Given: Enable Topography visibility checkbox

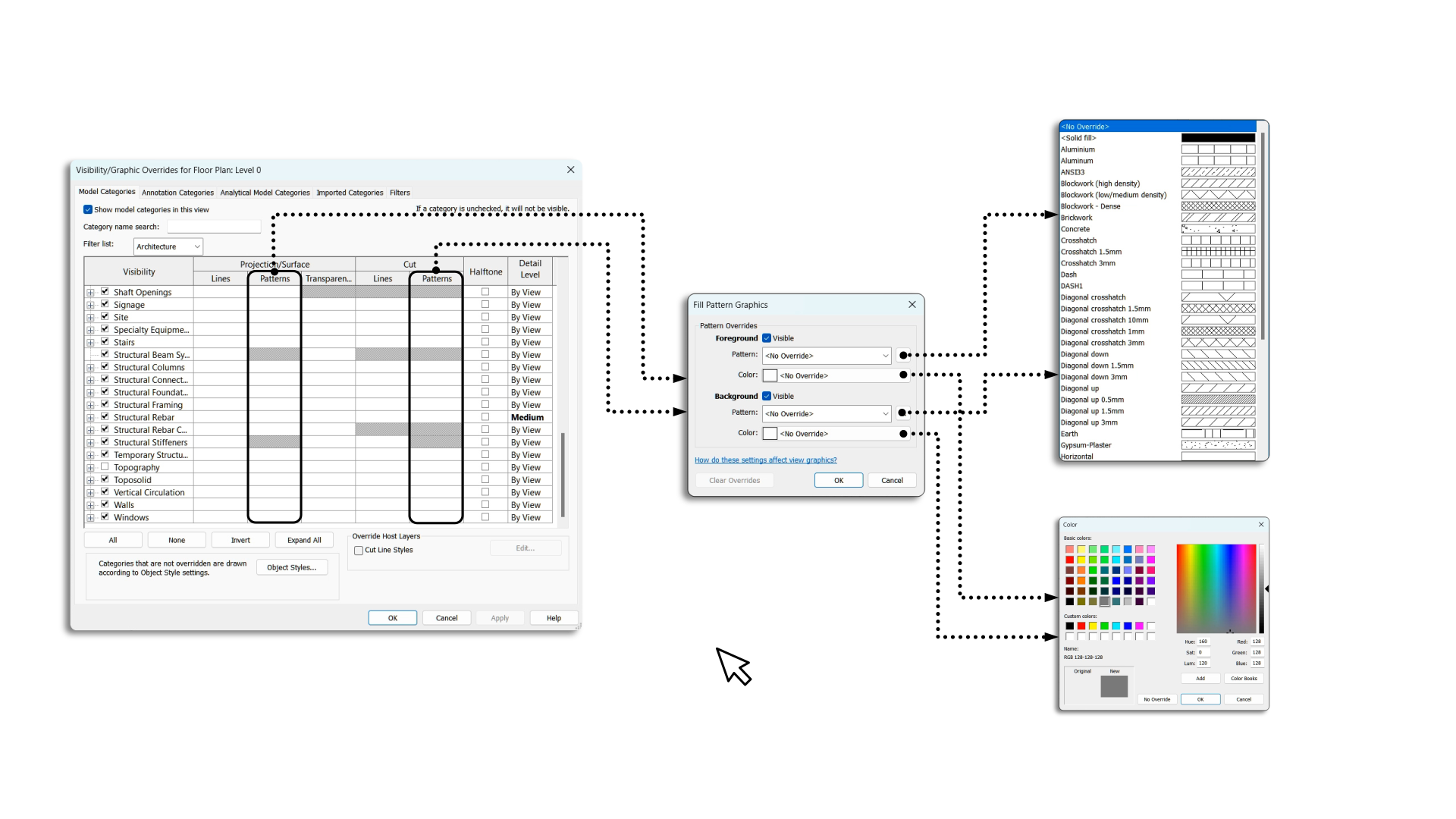Looking at the screenshot, I should 105,467.
